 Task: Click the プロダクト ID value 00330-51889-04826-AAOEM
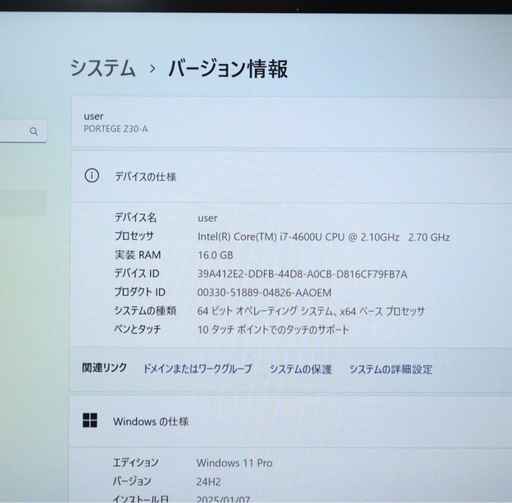[x=264, y=293]
